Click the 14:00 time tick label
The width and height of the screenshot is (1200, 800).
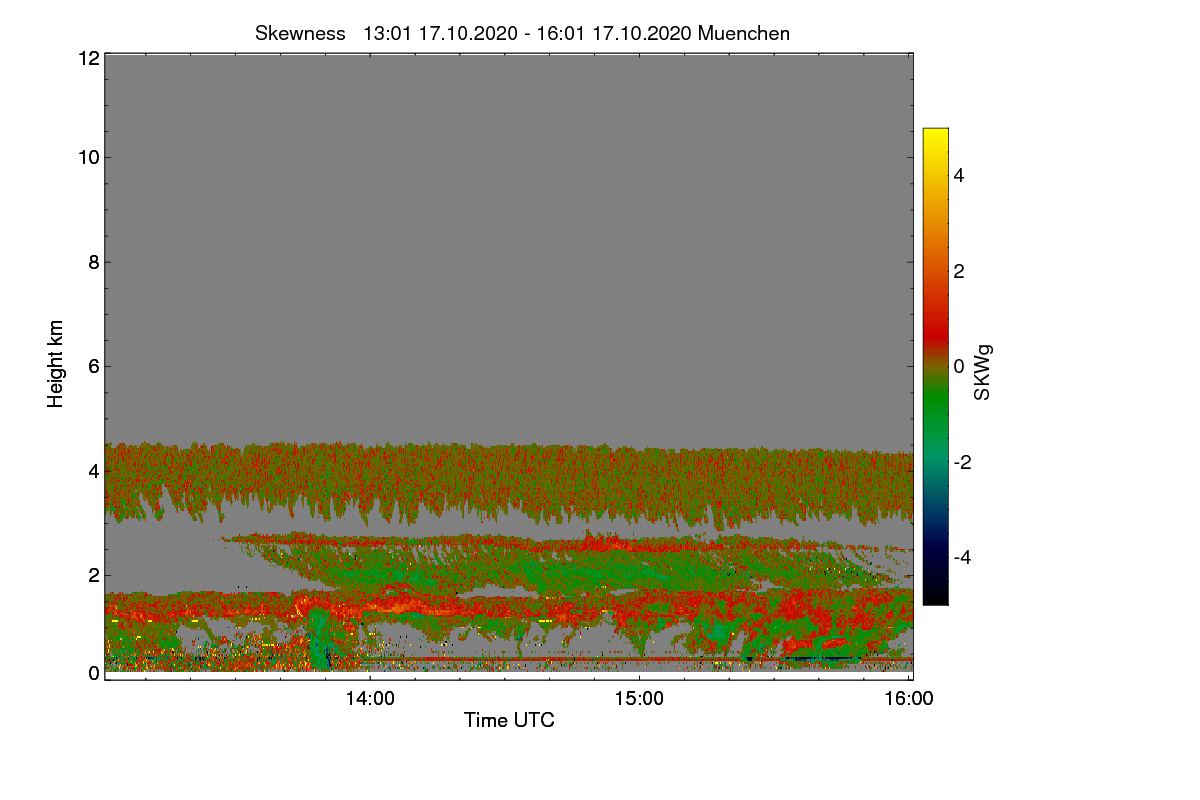coord(370,699)
